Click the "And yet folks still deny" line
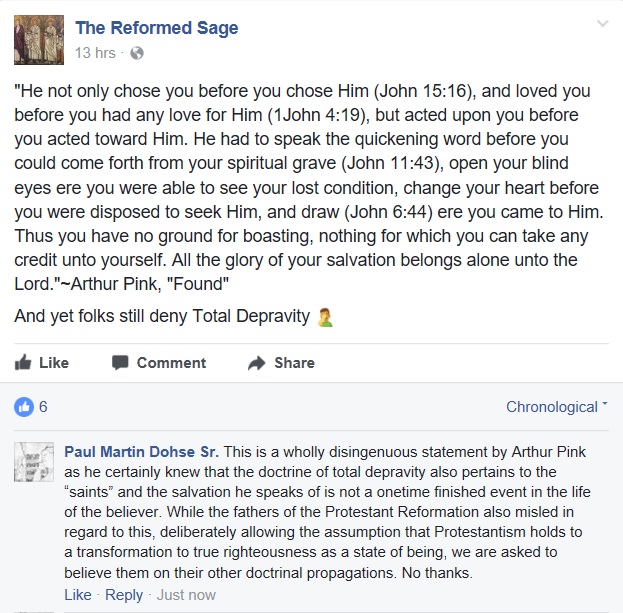Image resolution: width=623 pixels, height=613 pixels. [160, 317]
